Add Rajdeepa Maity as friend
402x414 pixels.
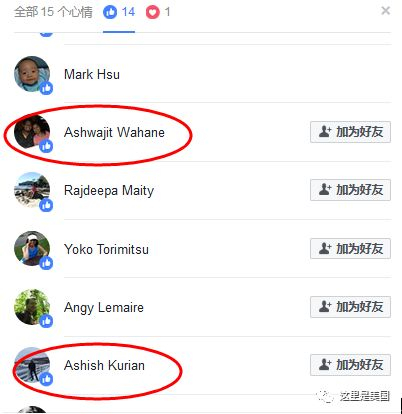[350, 190]
